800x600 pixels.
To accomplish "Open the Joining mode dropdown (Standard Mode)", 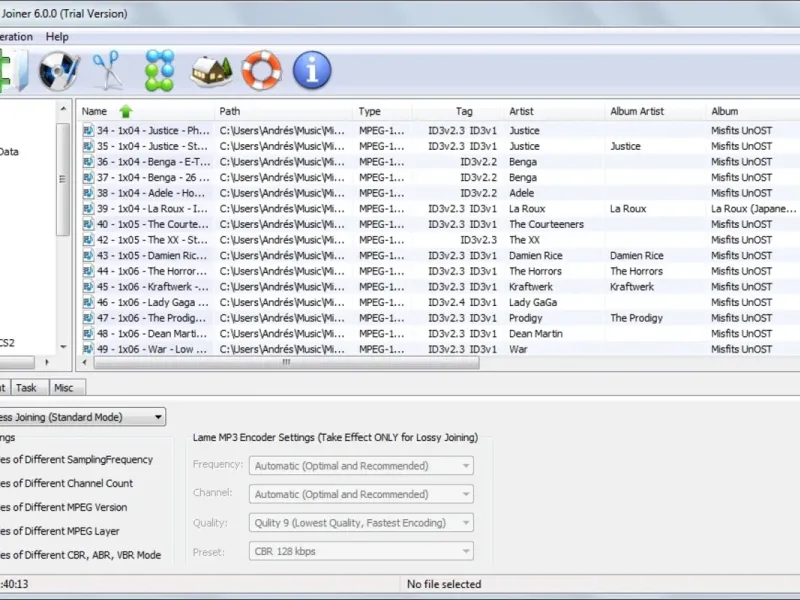I will click(82, 417).
